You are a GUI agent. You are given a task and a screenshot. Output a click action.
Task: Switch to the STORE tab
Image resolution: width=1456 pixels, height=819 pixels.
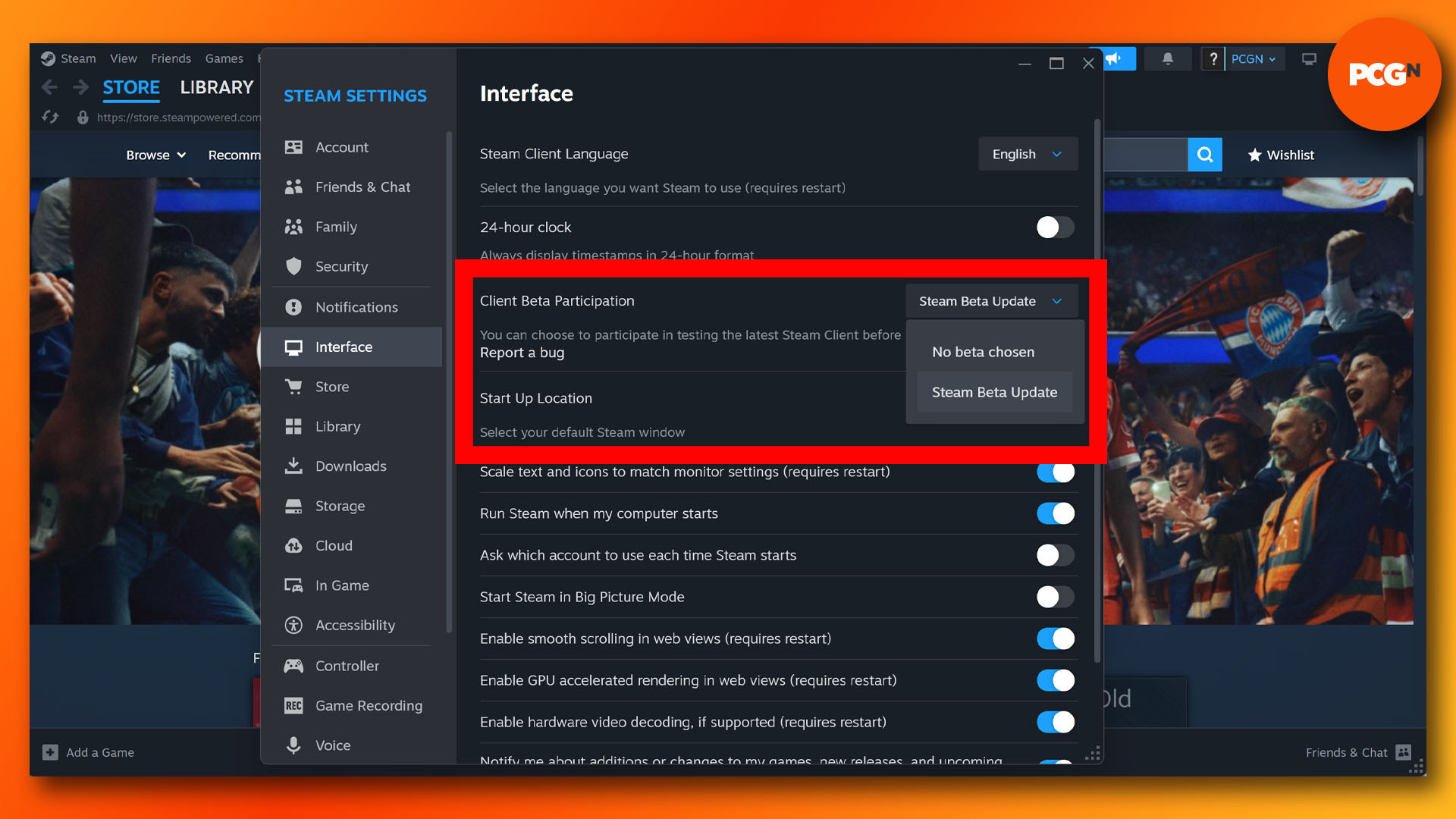131,87
